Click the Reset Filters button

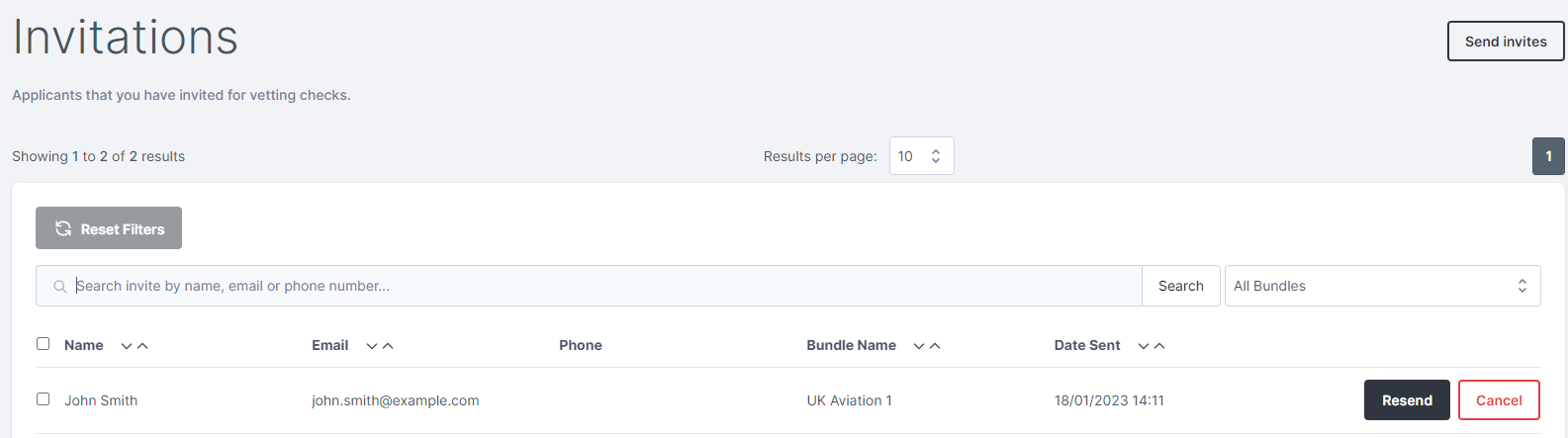pos(109,228)
